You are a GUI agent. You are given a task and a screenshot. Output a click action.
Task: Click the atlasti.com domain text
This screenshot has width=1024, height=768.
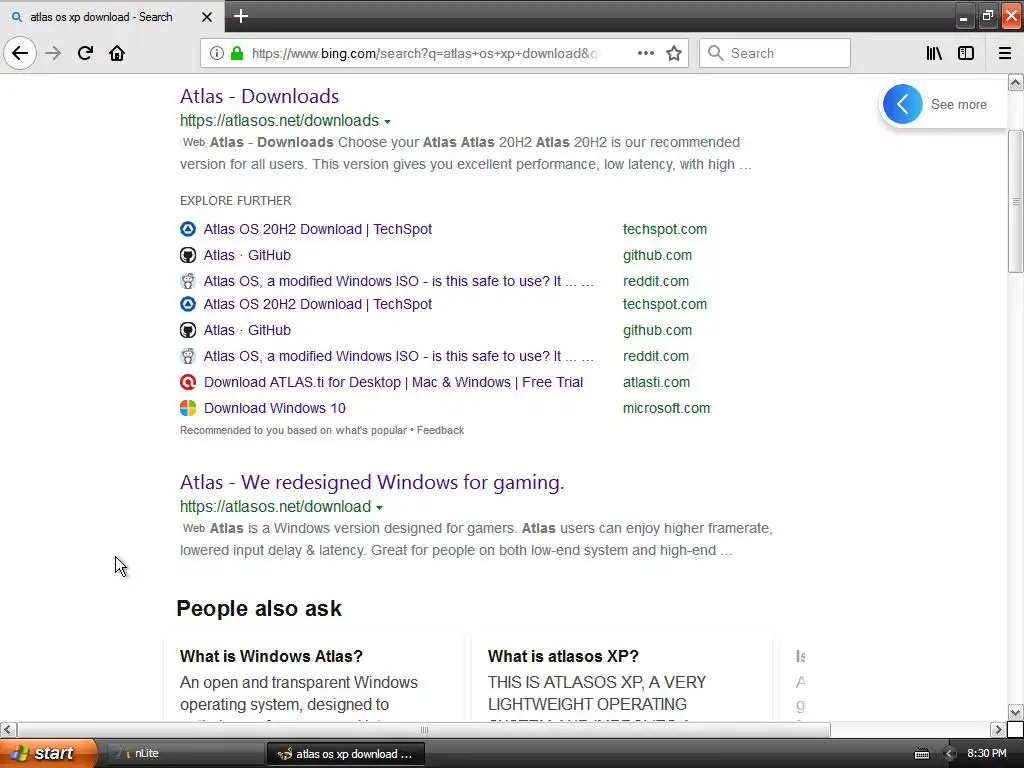pyautogui.click(x=656, y=382)
